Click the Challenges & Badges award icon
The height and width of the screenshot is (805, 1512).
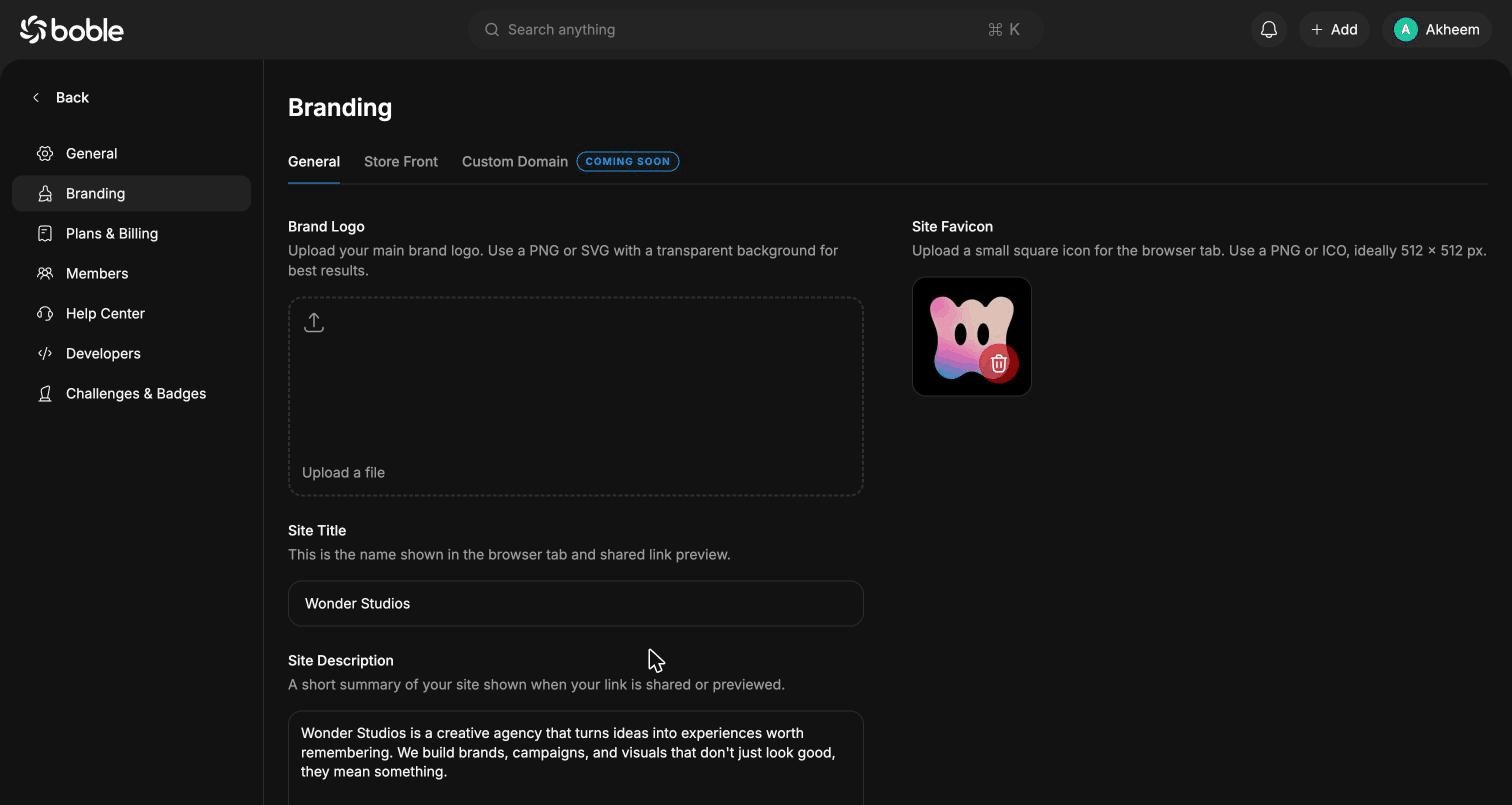[x=45, y=393]
